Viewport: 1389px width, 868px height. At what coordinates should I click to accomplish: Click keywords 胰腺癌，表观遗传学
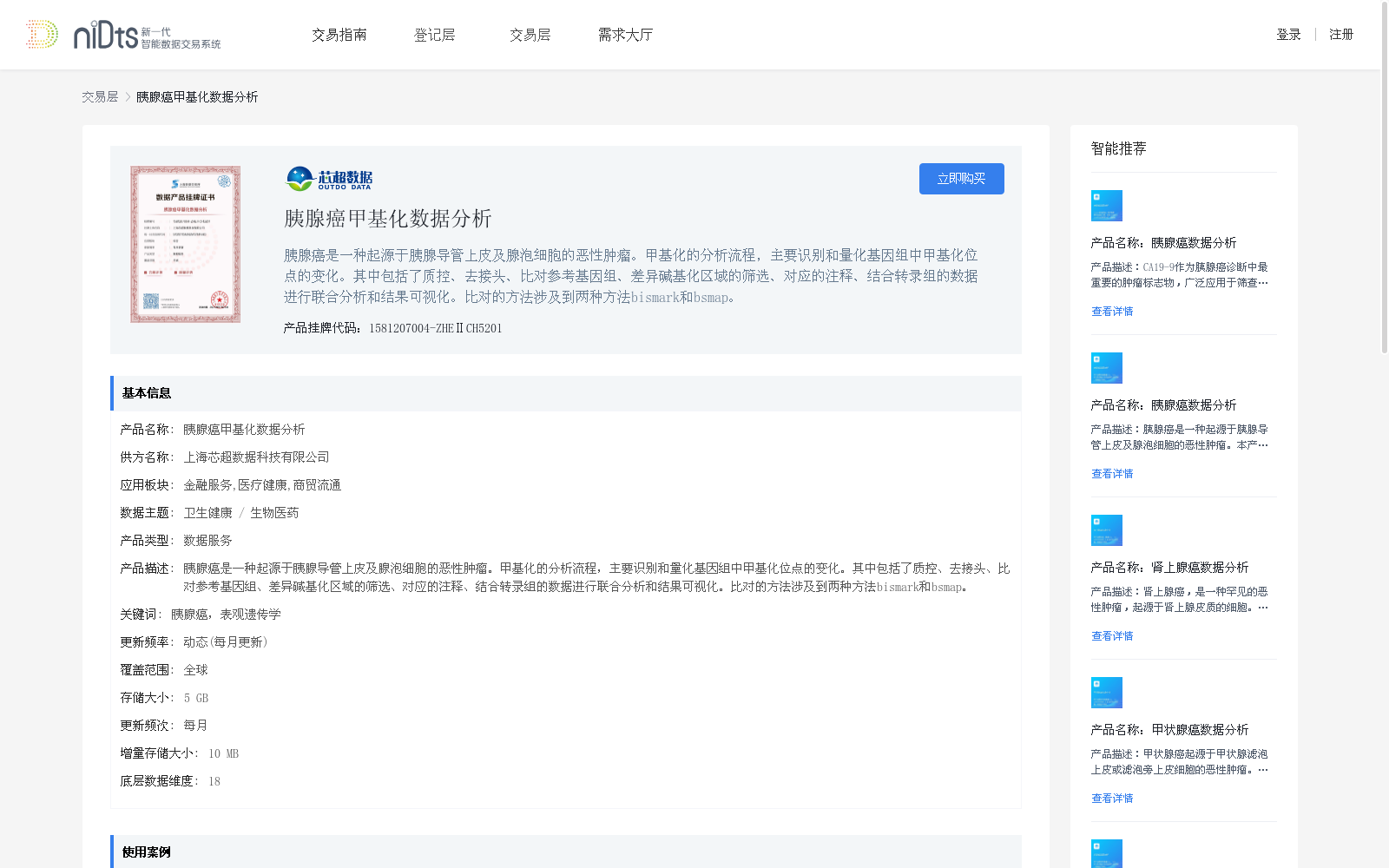click(x=226, y=615)
